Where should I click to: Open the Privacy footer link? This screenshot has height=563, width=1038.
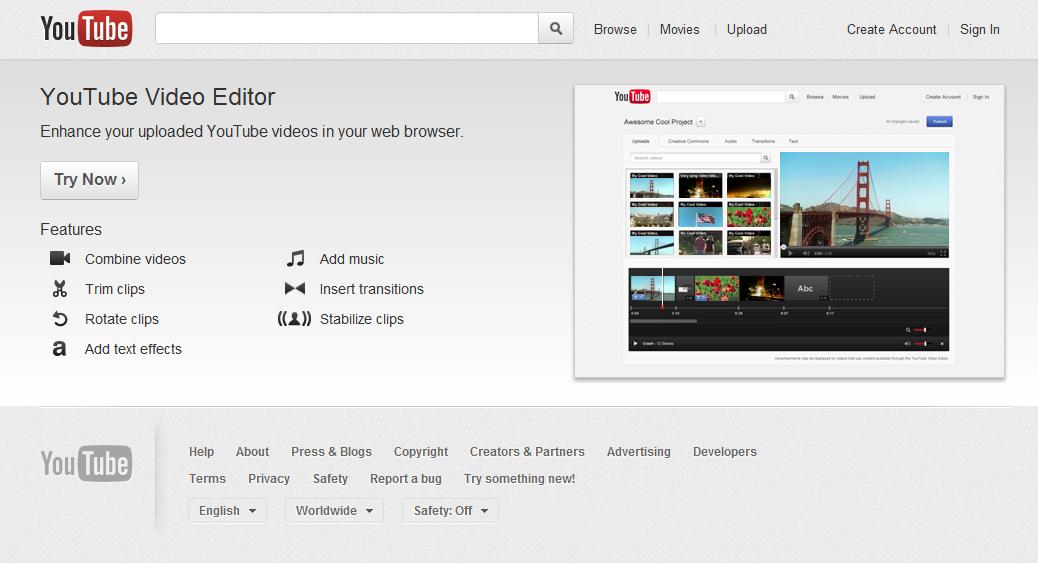269,479
